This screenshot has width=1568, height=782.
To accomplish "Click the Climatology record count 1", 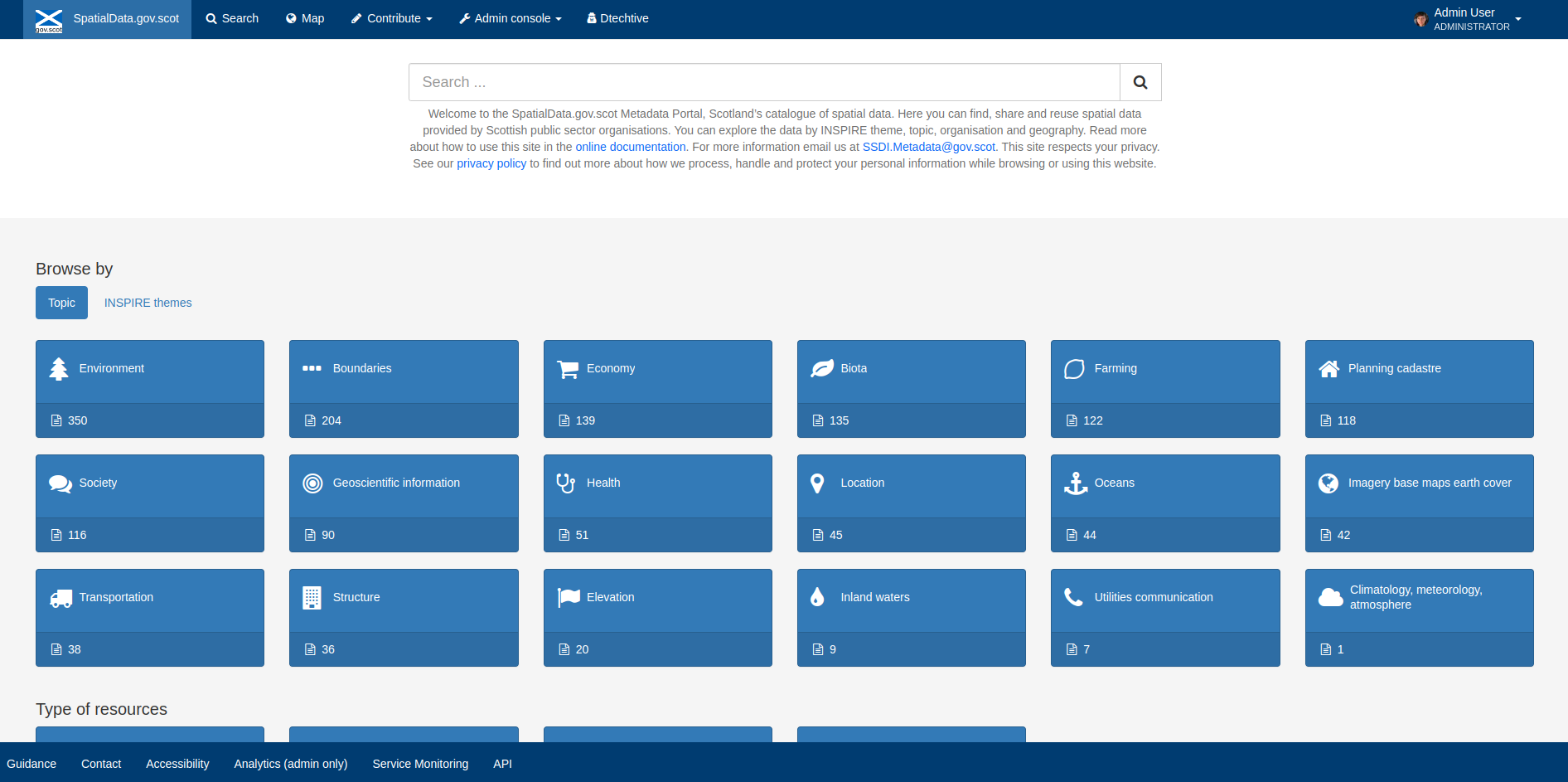I will [1341, 649].
